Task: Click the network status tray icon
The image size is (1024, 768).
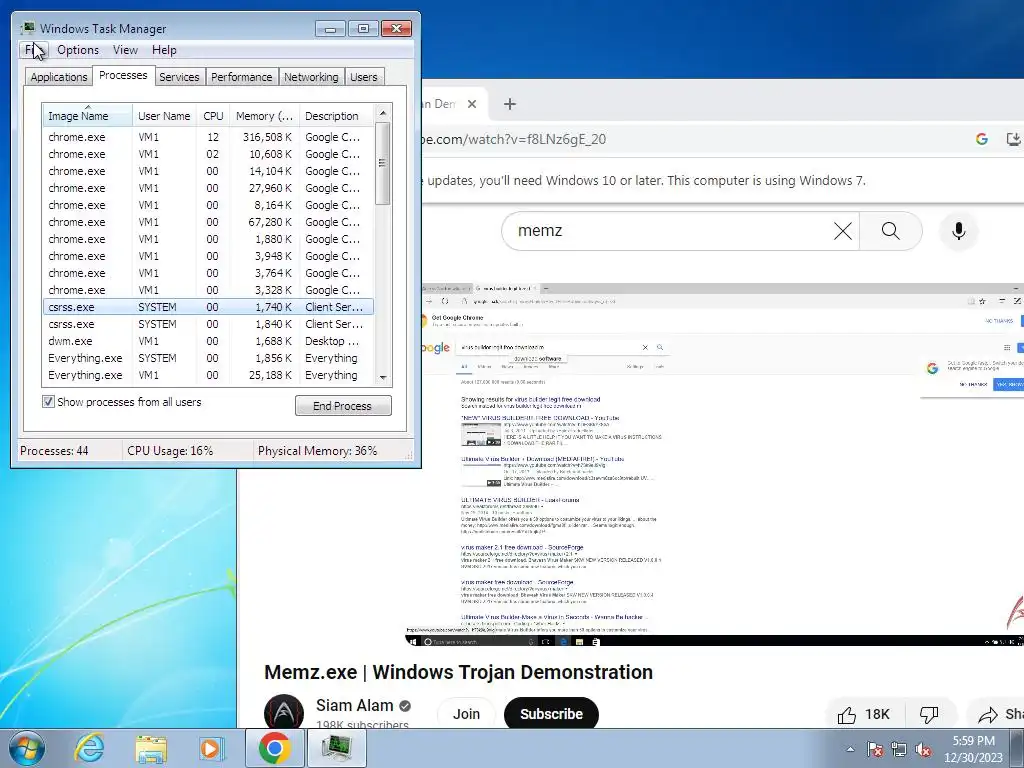Action: (899, 749)
